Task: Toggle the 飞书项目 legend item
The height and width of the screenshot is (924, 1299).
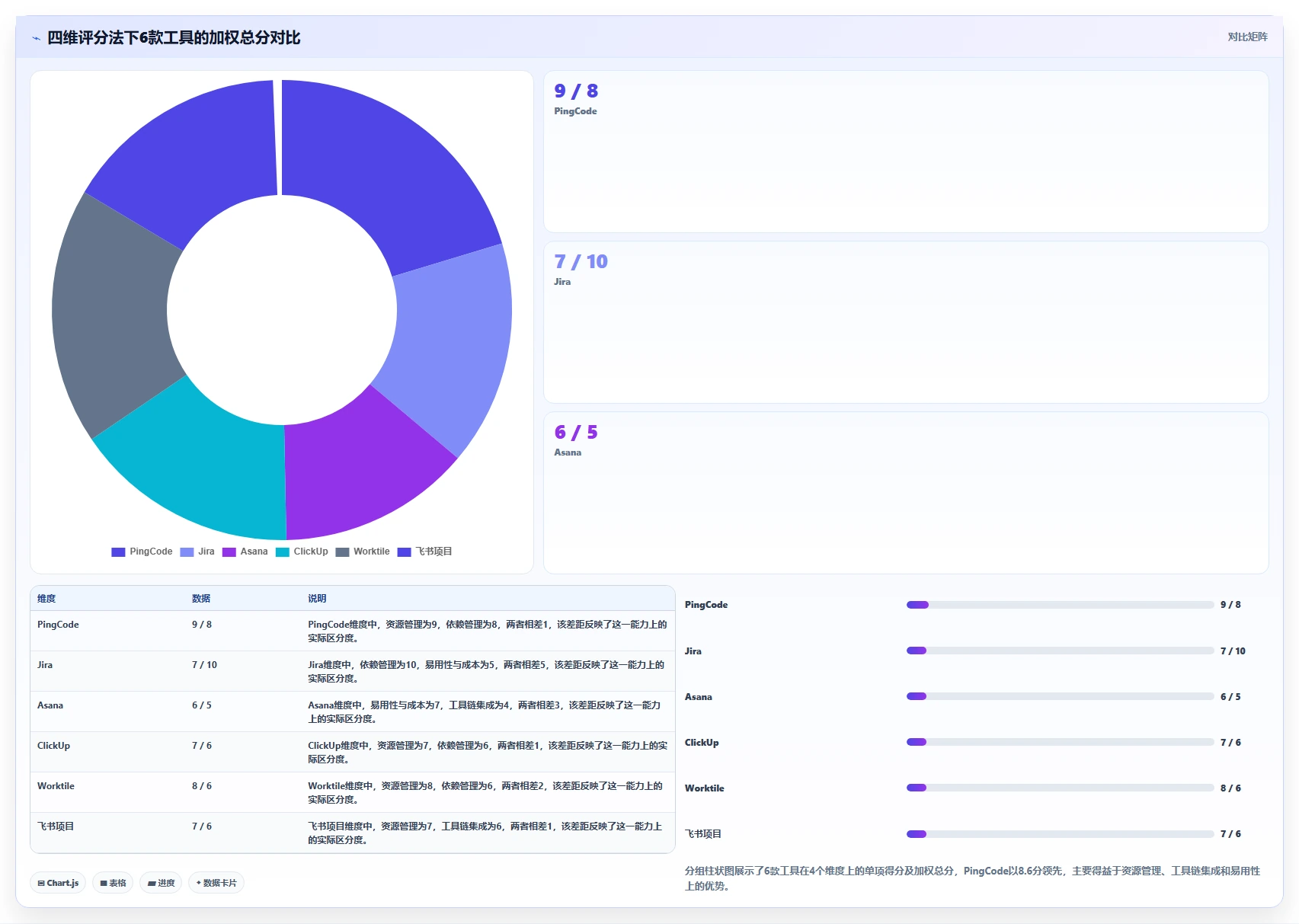Action: [425, 552]
